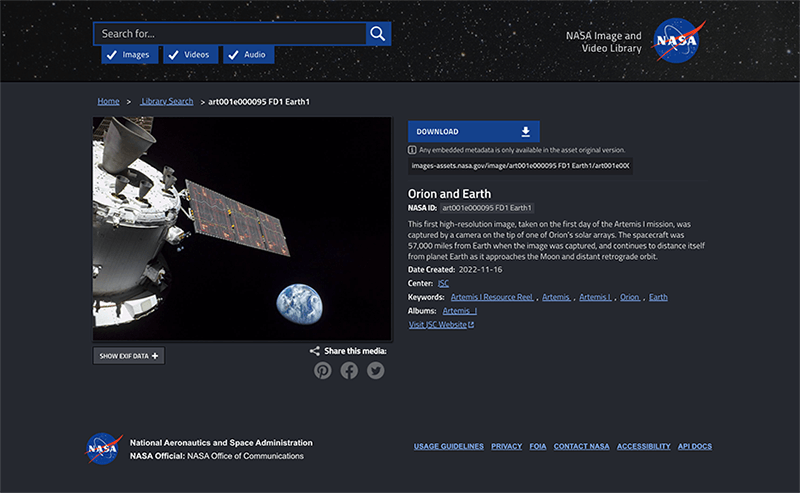Open Library Search breadcrumb link

[167, 102]
